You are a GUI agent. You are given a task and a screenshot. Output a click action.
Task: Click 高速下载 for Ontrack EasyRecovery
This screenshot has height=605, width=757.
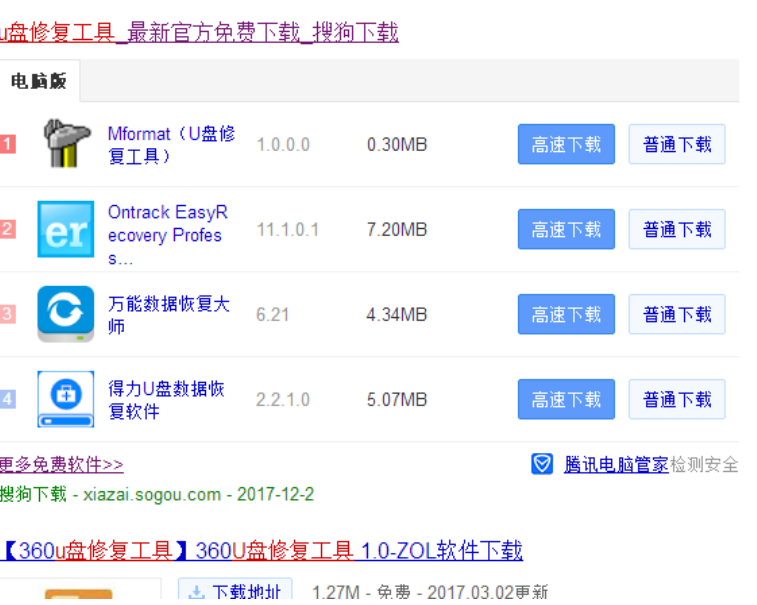point(566,229)
